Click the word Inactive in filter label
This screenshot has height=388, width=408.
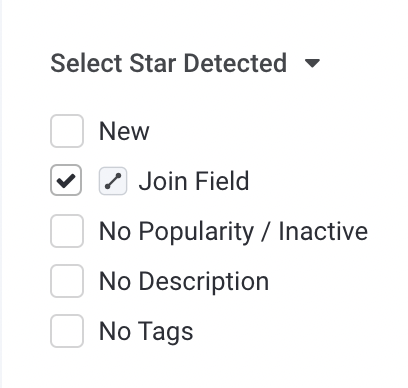click(x=323, y=231)
